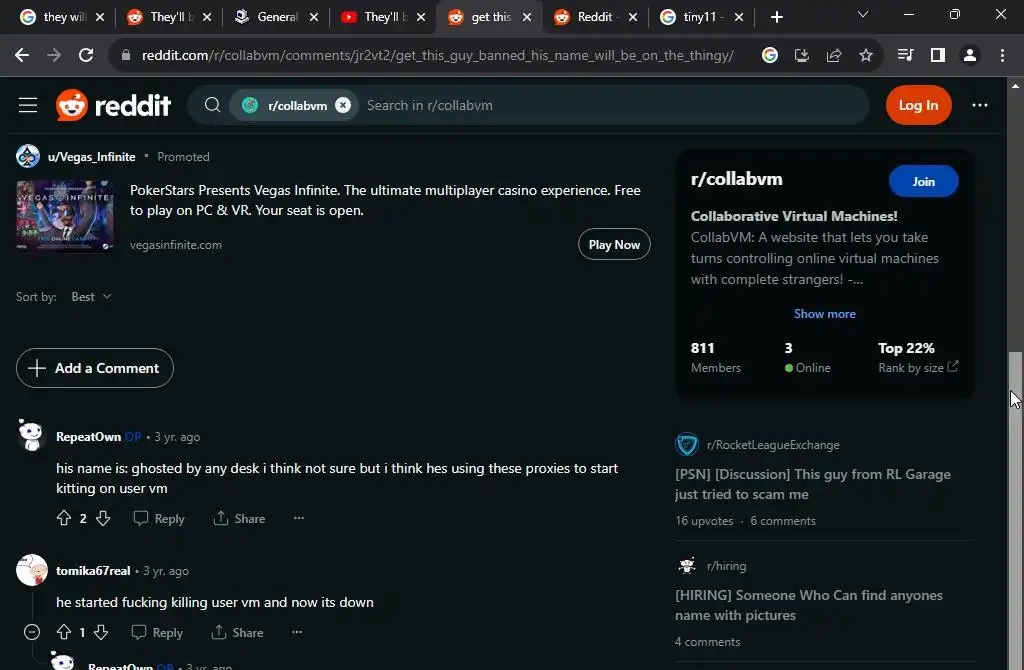The width and height of the screenshot is (1024, 670).
Task: Click the address bar URL
Action: point(438,56)
